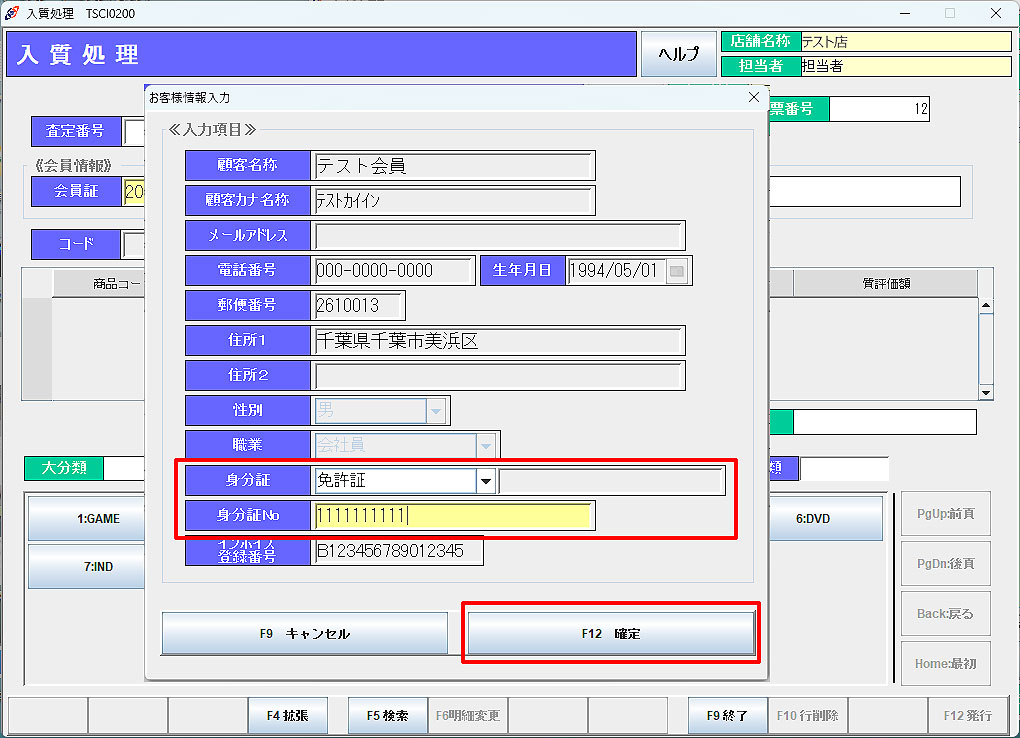Close the お客様情報入力 dialog
The height and width of the screenshot is (738, 1020).
tap(754, 97)
